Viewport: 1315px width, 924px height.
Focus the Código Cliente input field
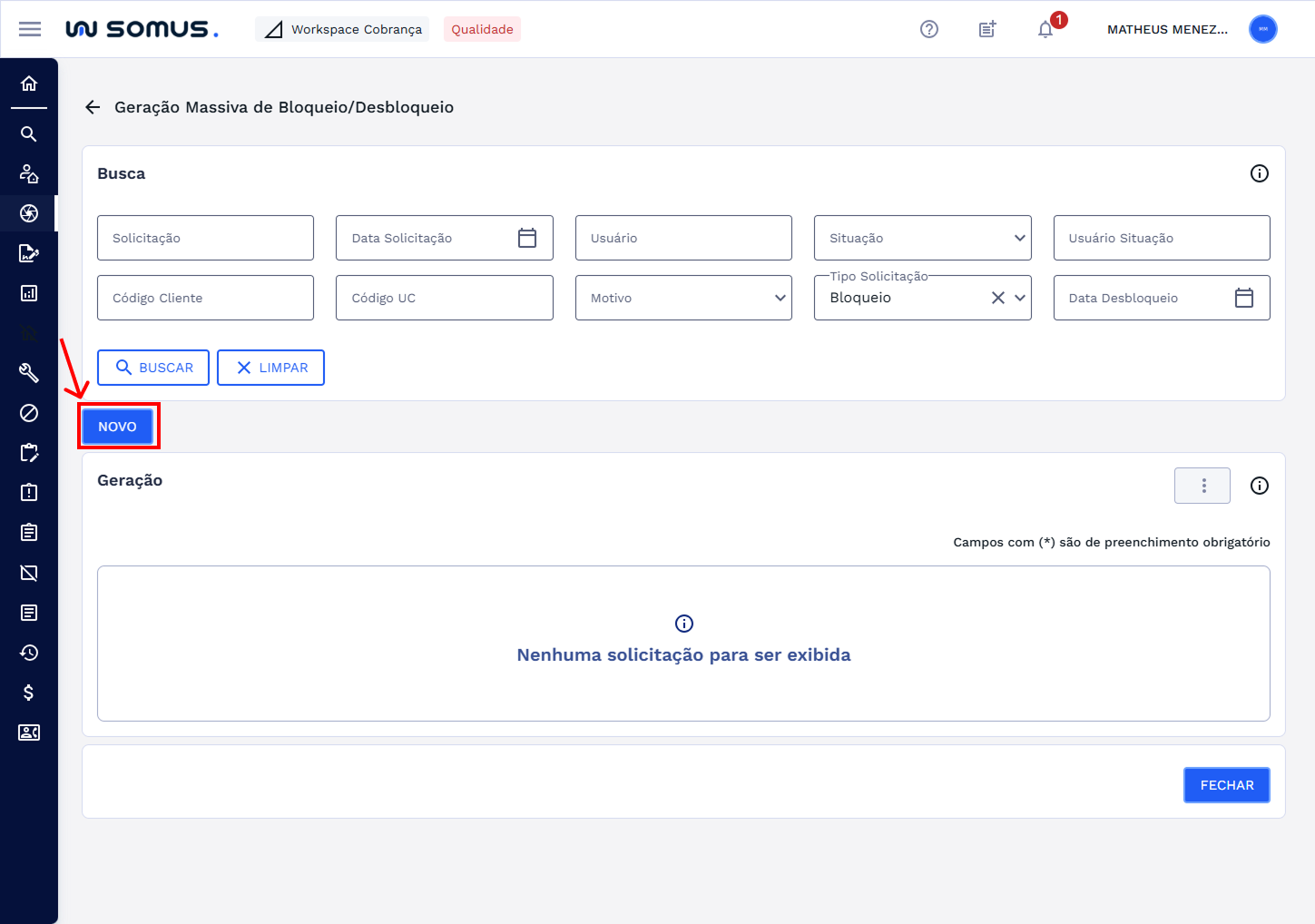click(x=205, y=298)
